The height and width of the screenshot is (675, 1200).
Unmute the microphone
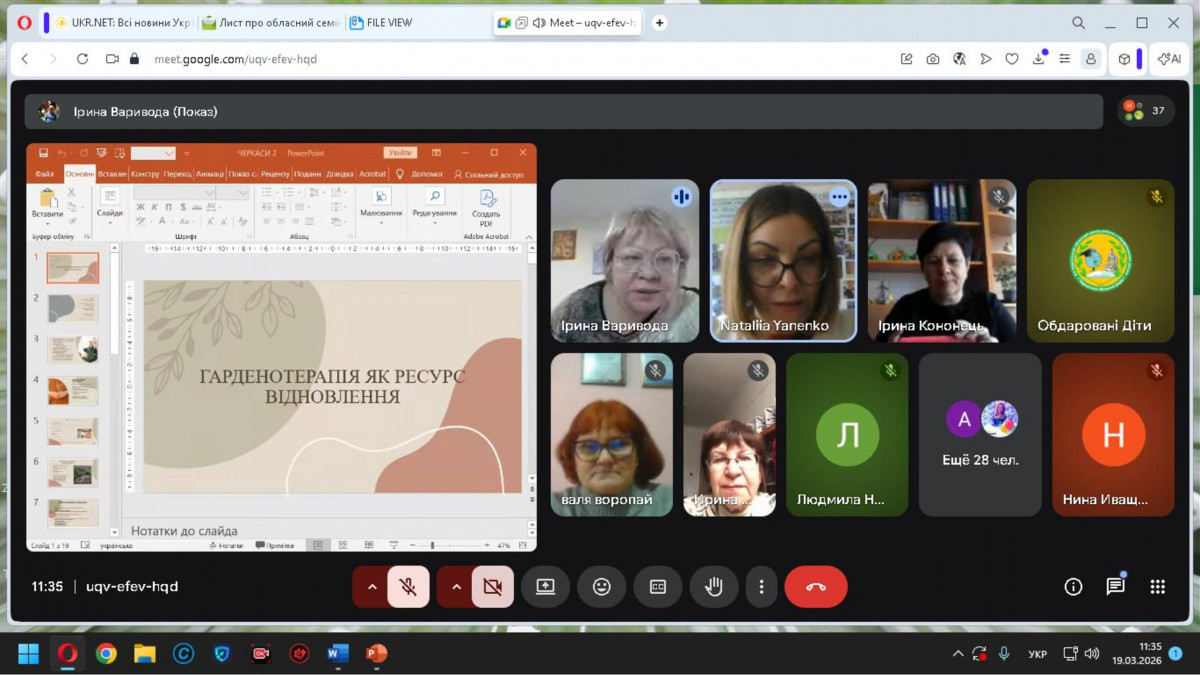[x=408, y=587]
